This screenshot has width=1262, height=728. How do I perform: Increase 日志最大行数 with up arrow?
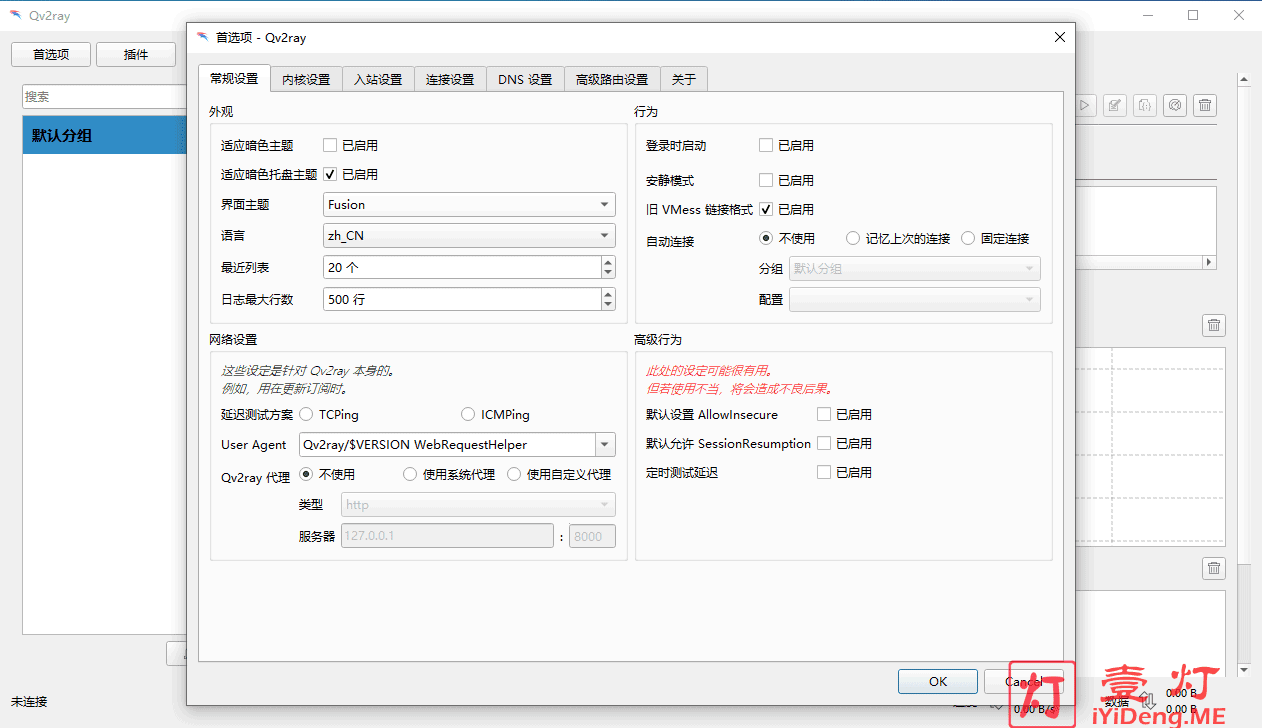point(608,293)
